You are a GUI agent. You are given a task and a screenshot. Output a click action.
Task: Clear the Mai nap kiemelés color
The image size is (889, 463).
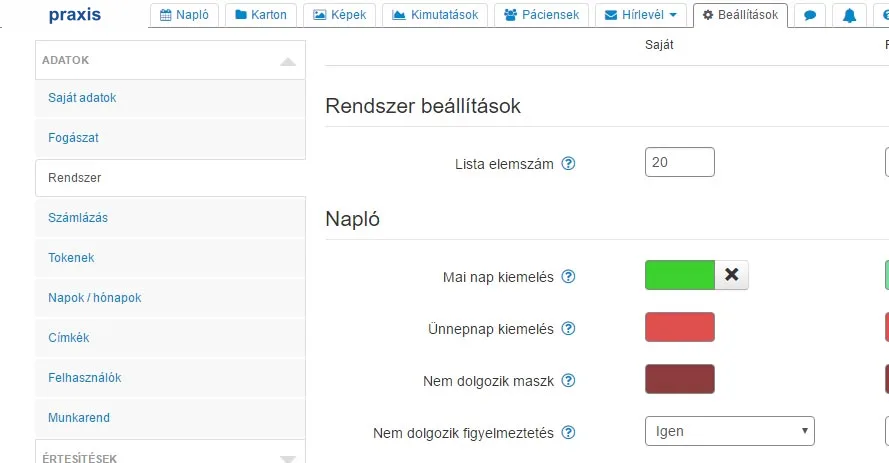[x=731, y=275]
